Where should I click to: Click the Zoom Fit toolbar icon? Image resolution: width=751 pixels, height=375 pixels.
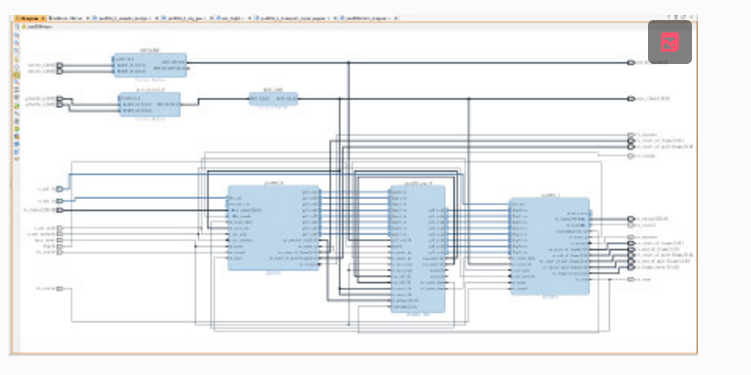point(17,50)
